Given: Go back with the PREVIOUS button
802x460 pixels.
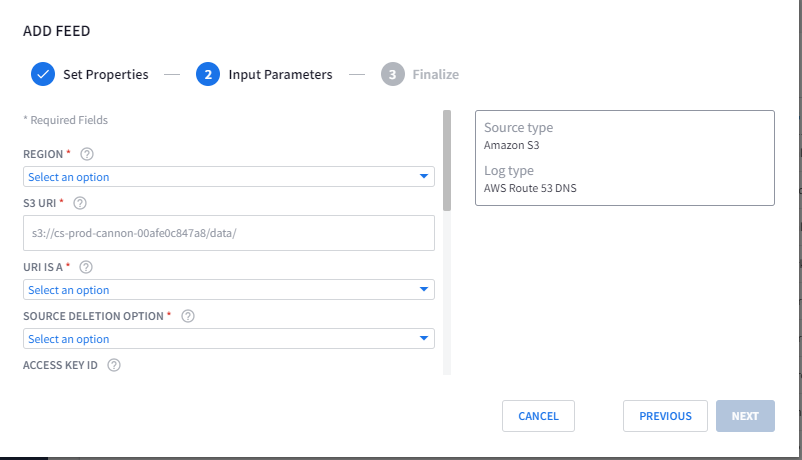Looking at the screenshot, I should coord(665,416).
